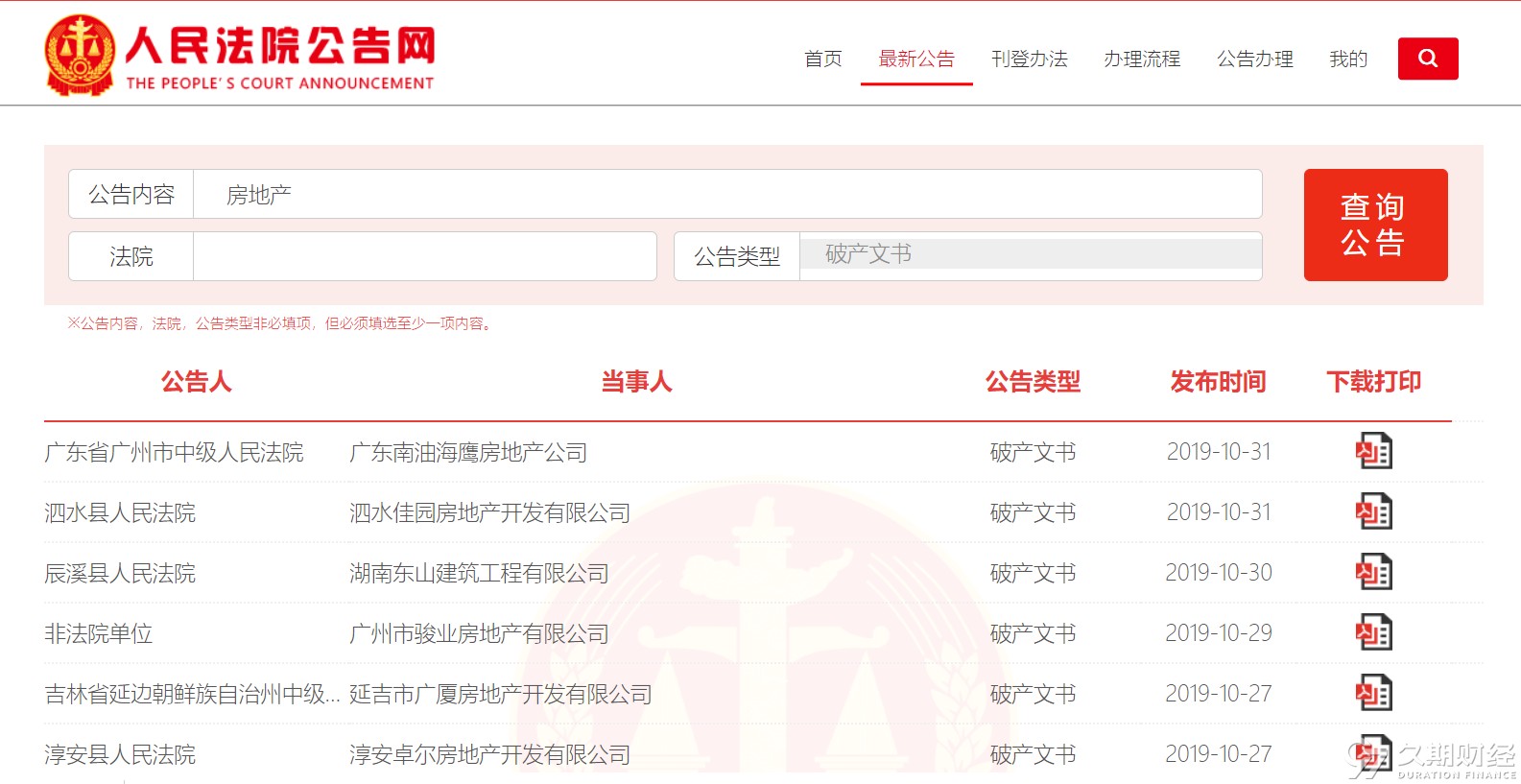Image resolution: width=1521 pixels, height=784 pixels.
Task: Open party 泗水佳园房地产开发有限公司
Action: (489, 512)
